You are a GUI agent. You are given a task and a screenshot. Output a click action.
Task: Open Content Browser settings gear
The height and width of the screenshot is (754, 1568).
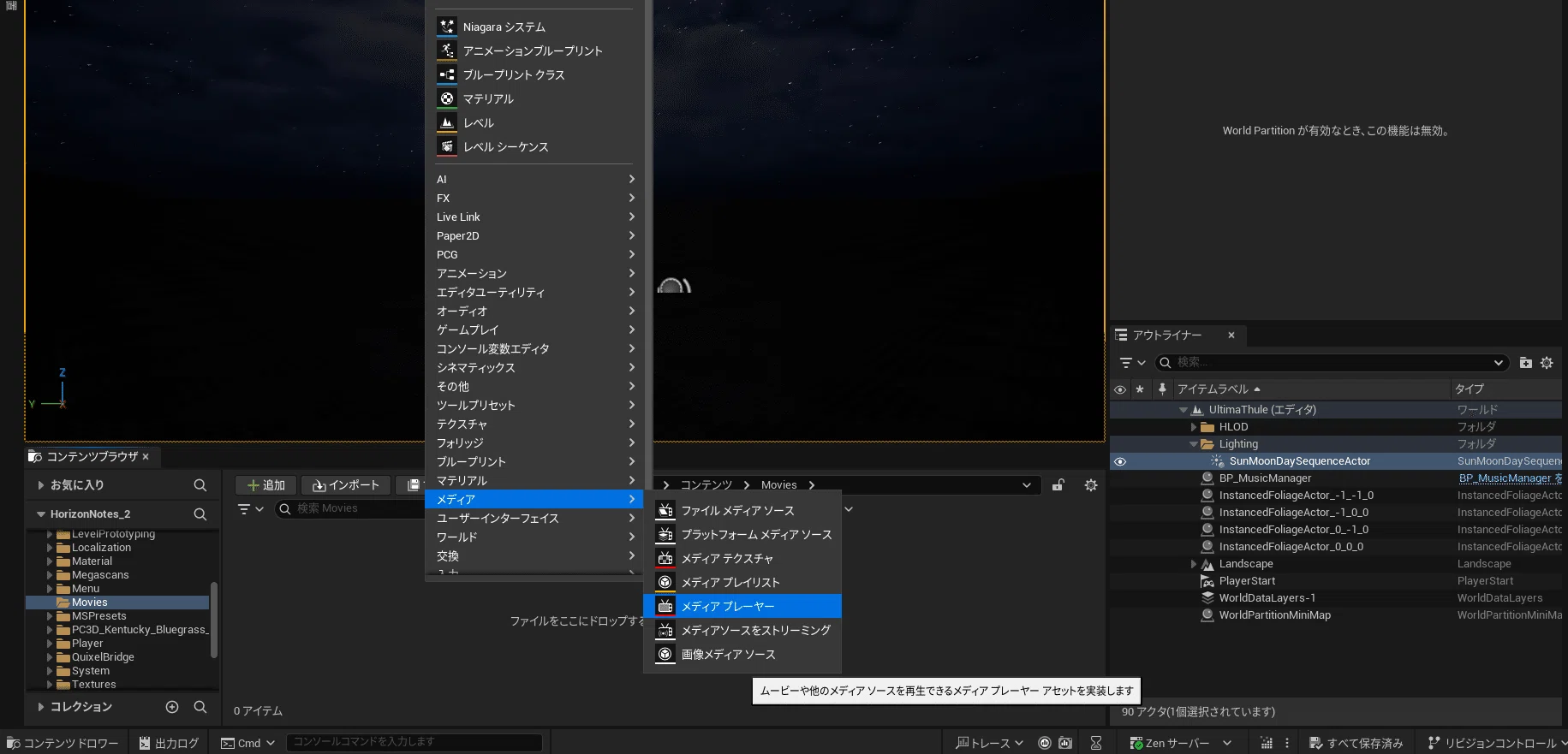(x=1091, y=485)
